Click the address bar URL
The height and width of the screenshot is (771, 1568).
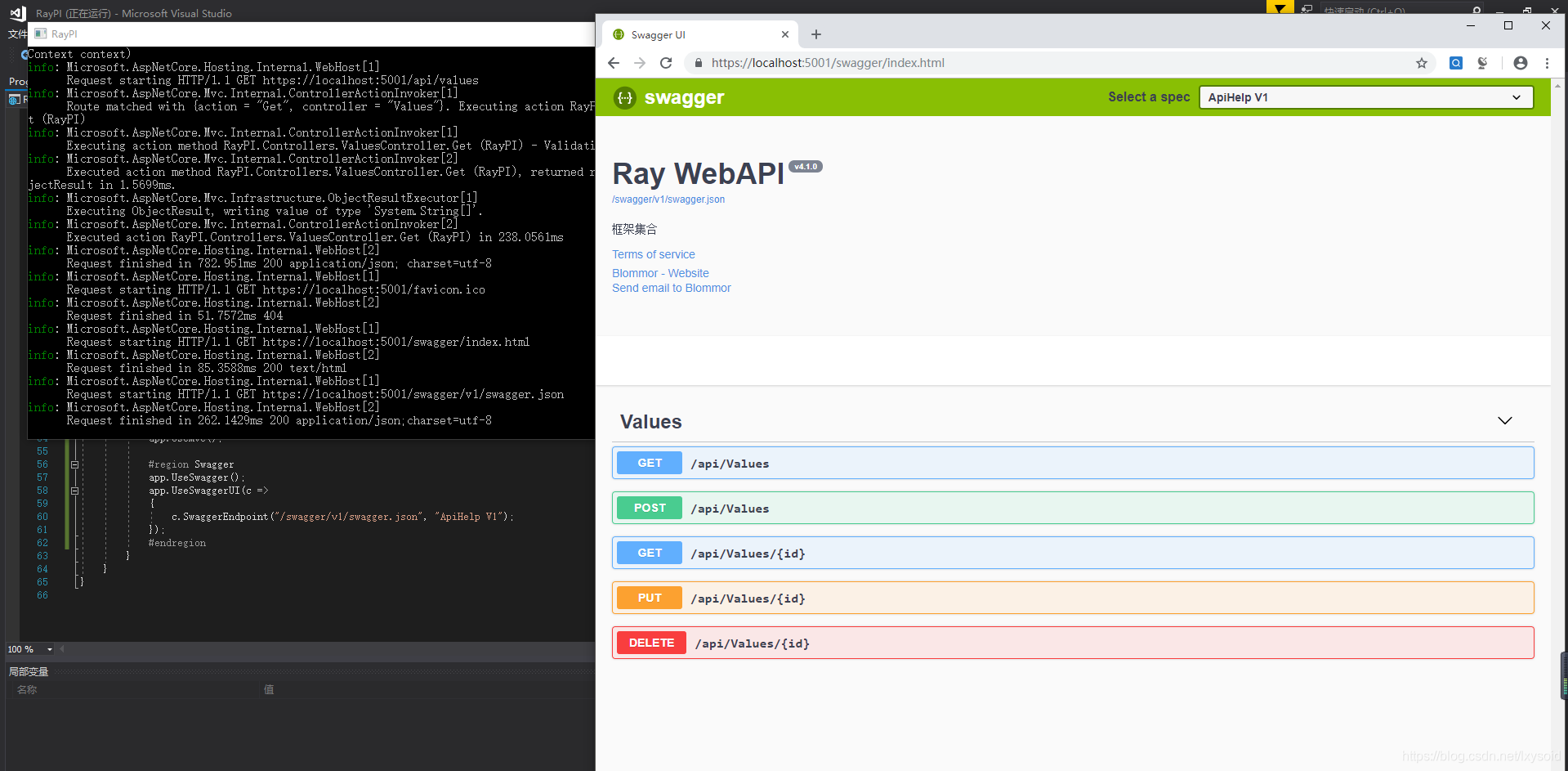click(x=828, y=63)
